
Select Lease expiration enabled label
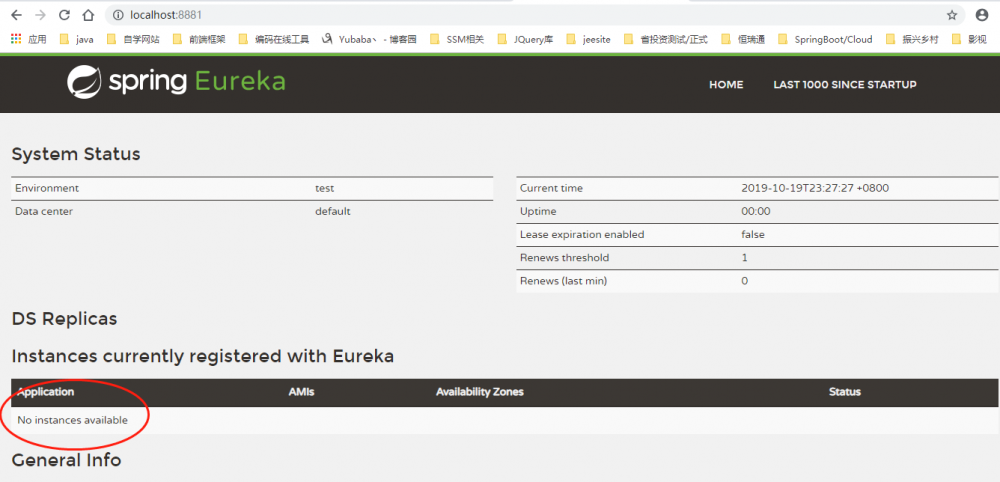click(x=582, y=235)
